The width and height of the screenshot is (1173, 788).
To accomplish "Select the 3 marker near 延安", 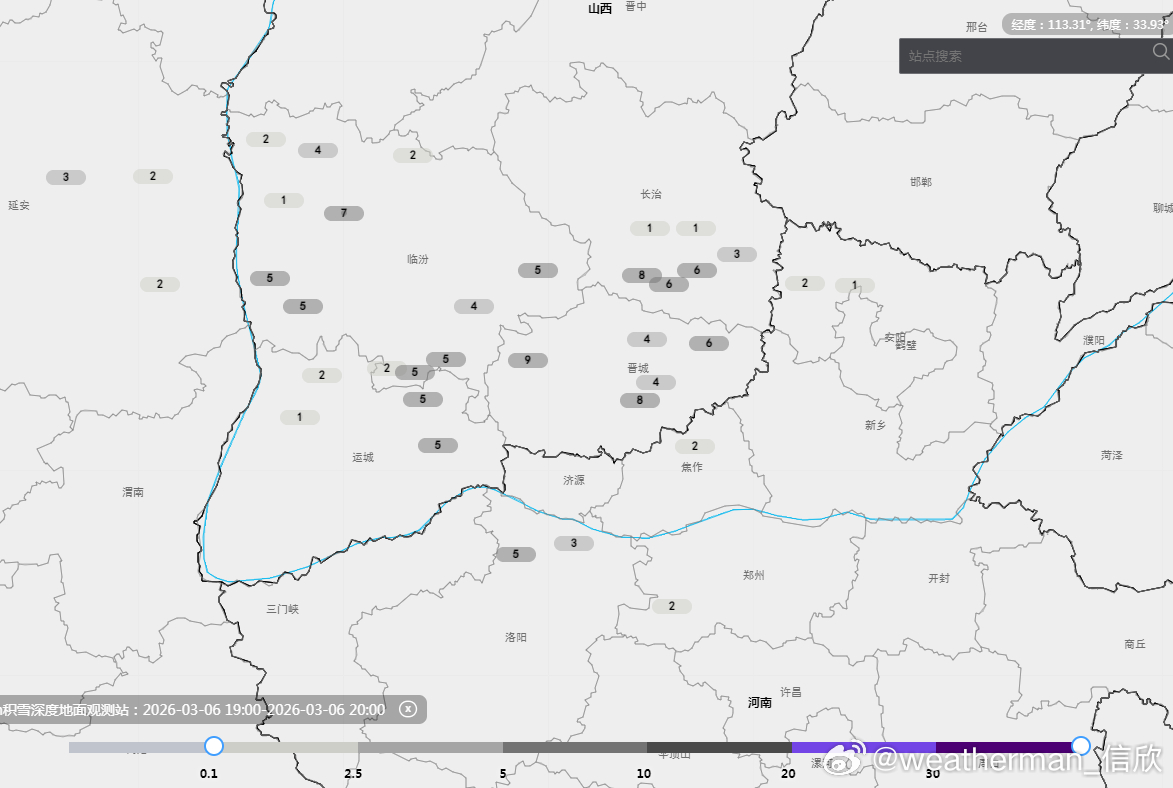I will pos(66,176).
